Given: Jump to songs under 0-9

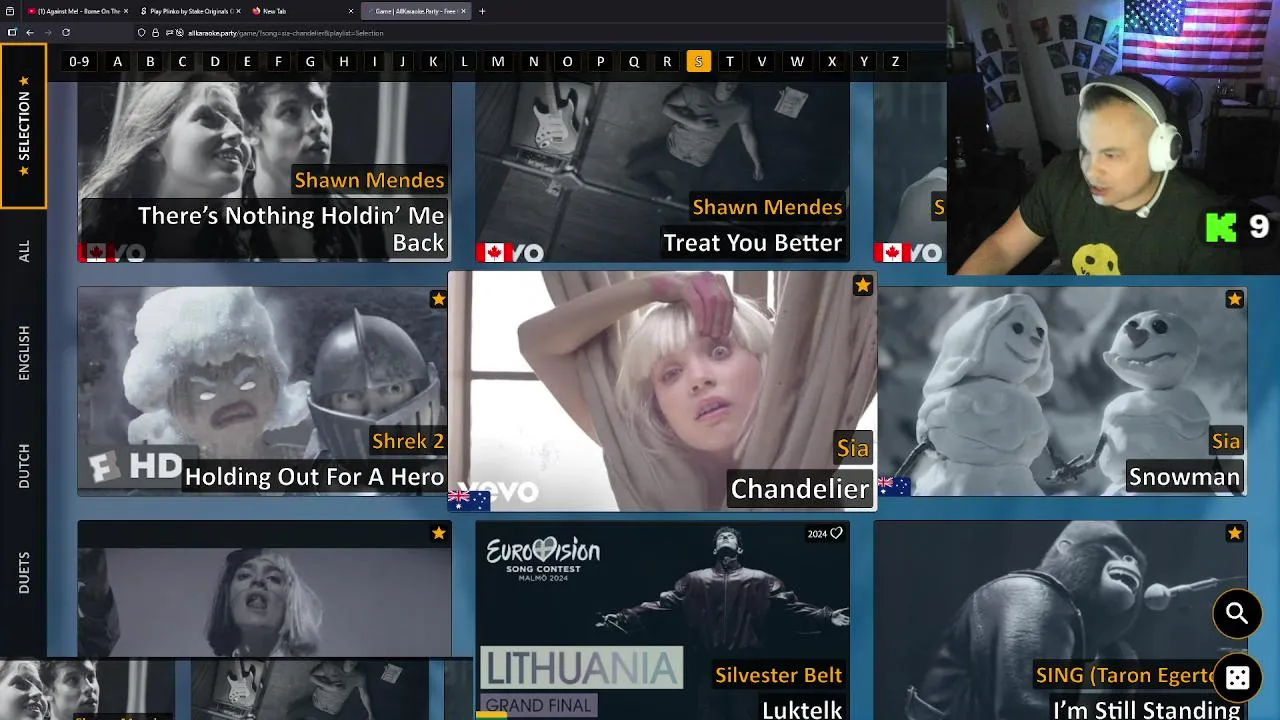Looking at the screenshot, I should 79,62.
